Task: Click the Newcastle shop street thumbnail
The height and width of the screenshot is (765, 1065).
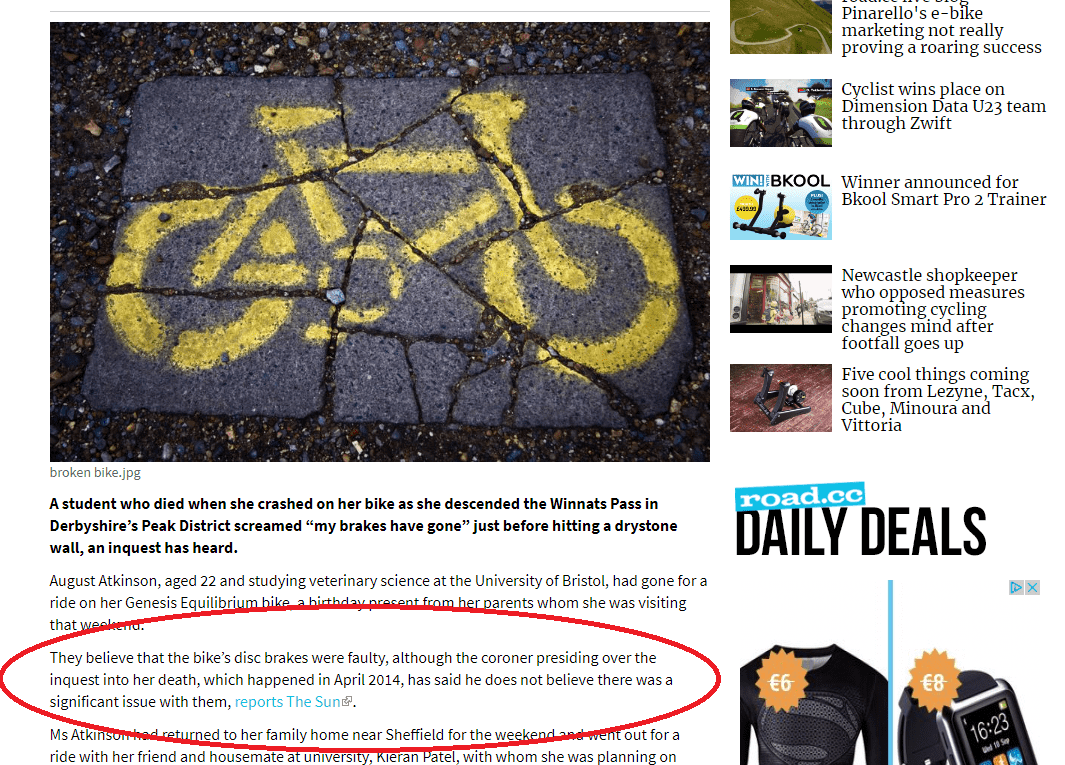Action: coord(780,299)
